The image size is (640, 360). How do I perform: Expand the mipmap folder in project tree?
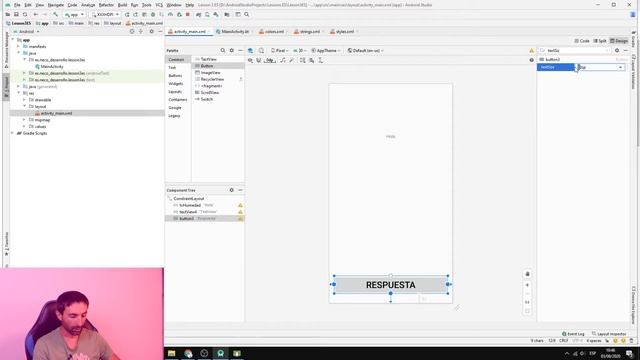[24, 120]
